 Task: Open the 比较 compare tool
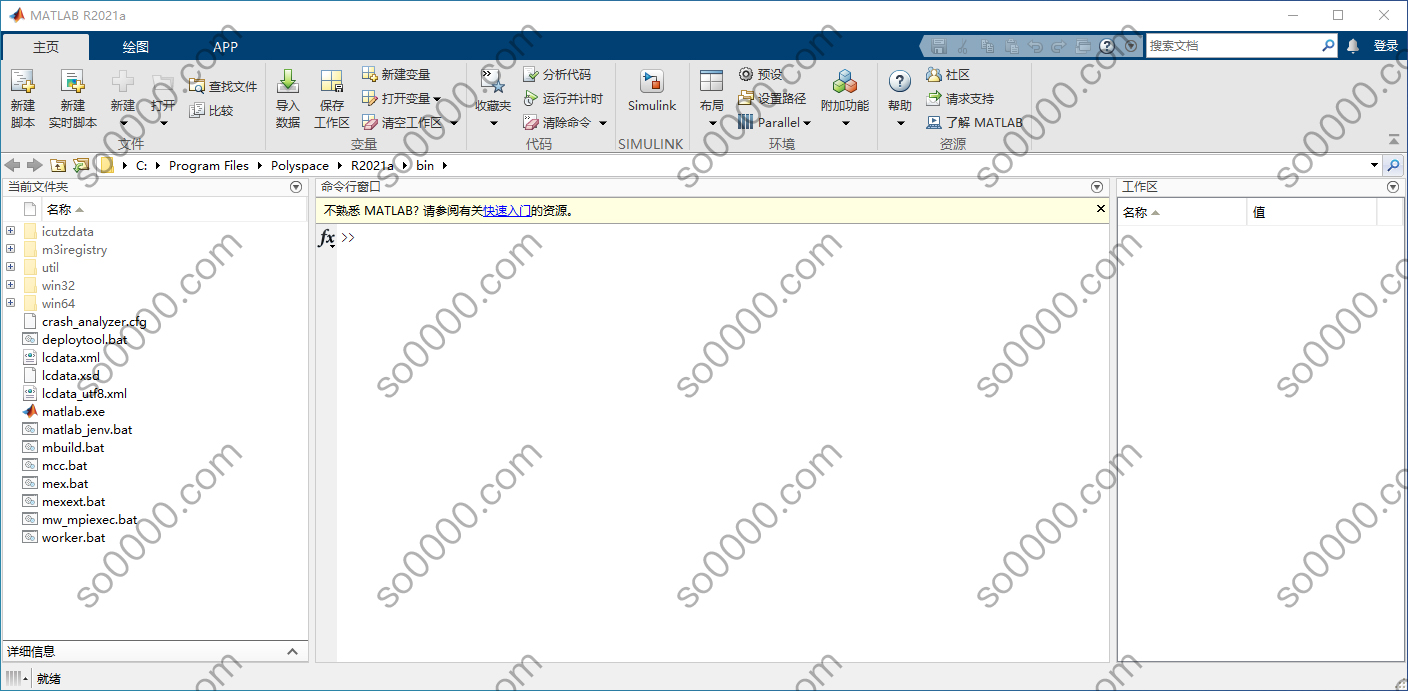pyautogui.click(x=211, y=111)
